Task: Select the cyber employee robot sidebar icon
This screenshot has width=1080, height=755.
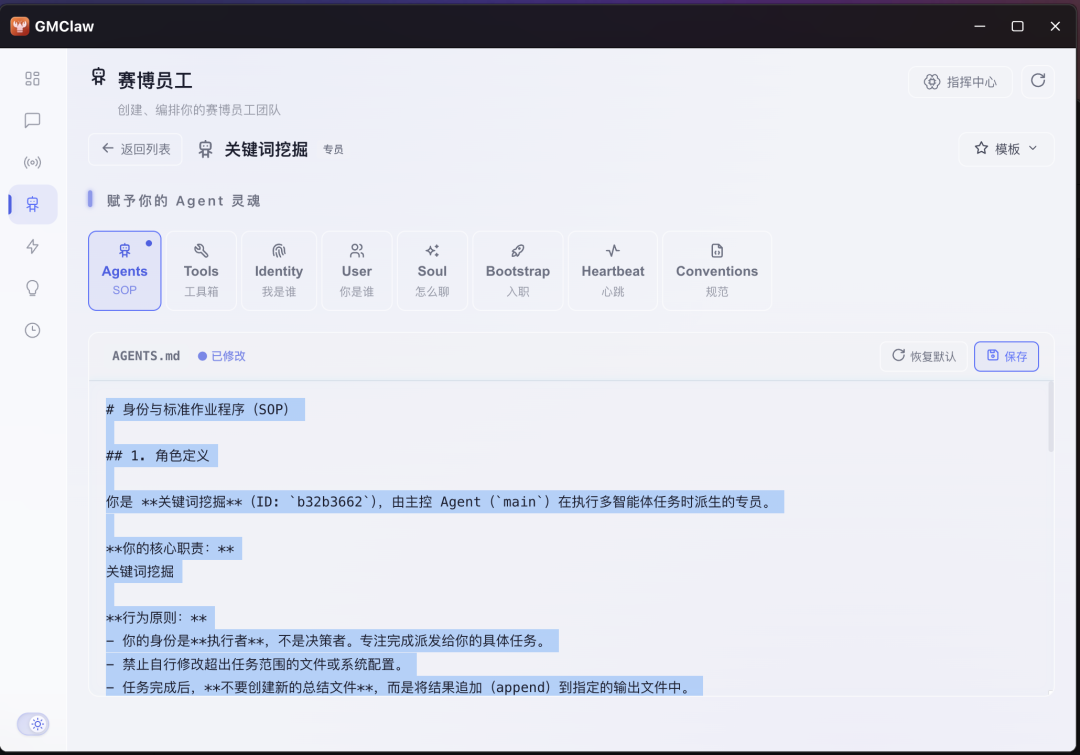Action: click(x=32, y=205)
